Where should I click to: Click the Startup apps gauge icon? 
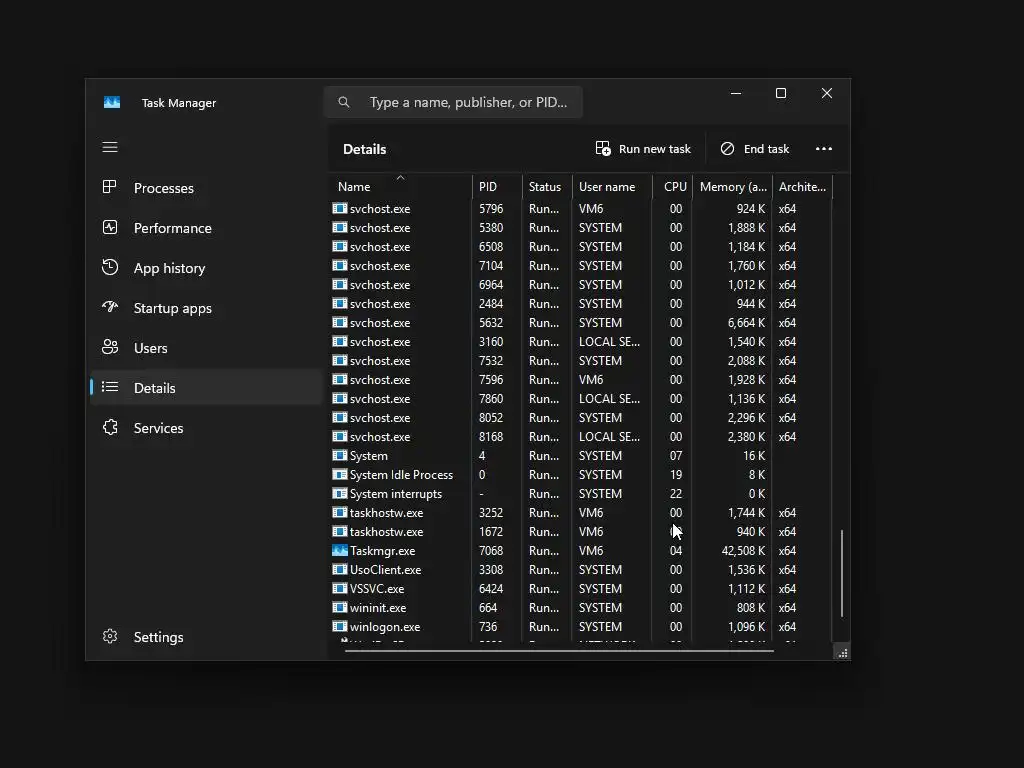click(110, 307)
